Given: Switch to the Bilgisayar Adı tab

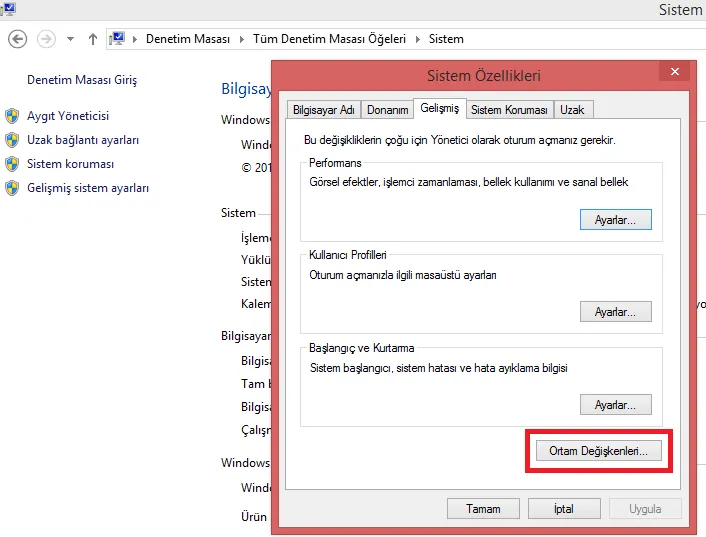Looking at the screenshot, I should (x=323, y=110).
